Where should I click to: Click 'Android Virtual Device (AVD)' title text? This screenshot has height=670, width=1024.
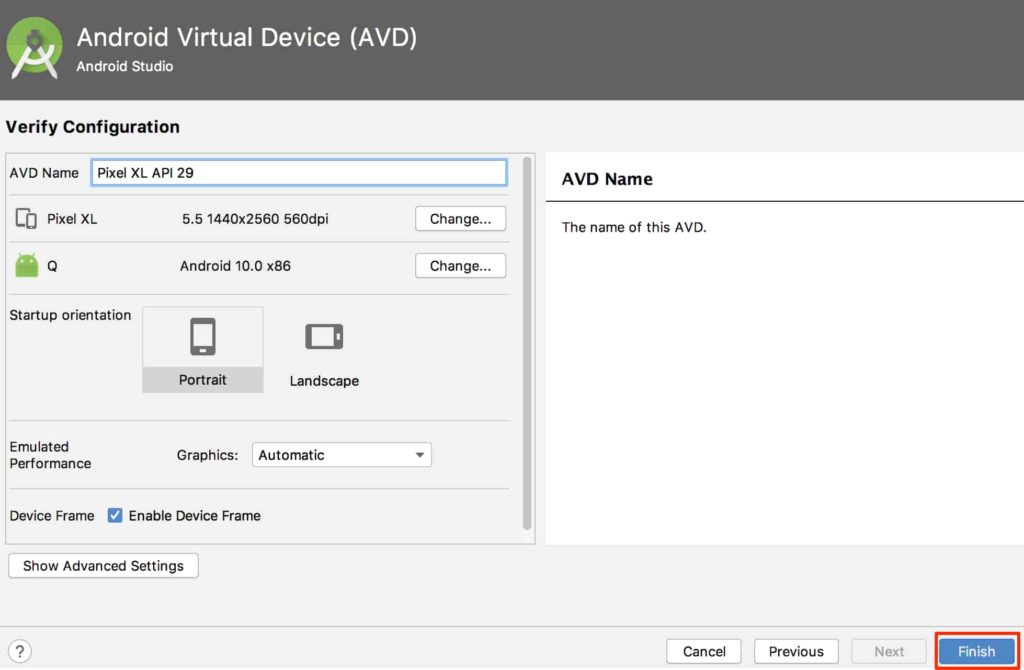pyautogui.click(x=247, y=37)
